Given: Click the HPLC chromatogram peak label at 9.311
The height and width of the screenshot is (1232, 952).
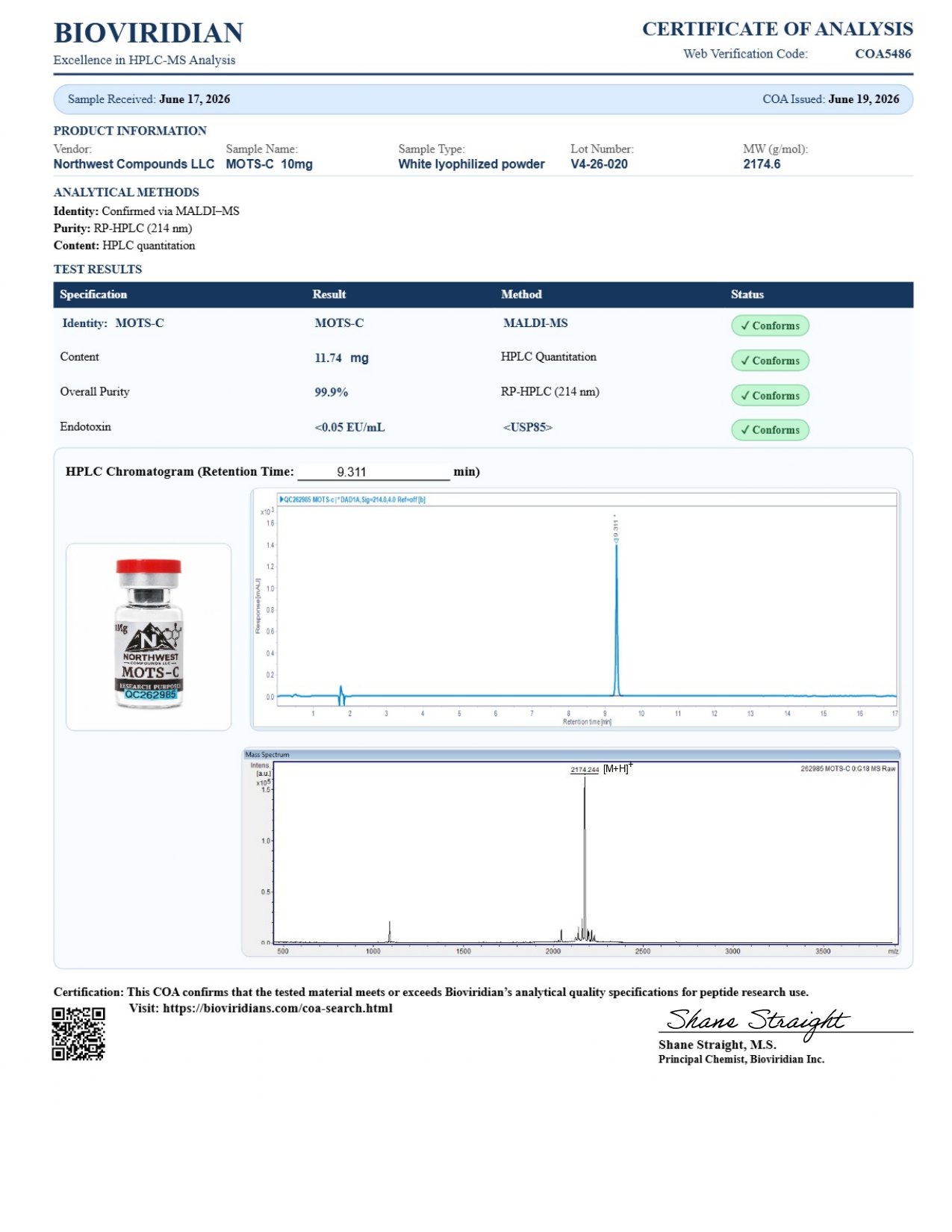Looking at the screenshot, I should click(x=616, y=527).
